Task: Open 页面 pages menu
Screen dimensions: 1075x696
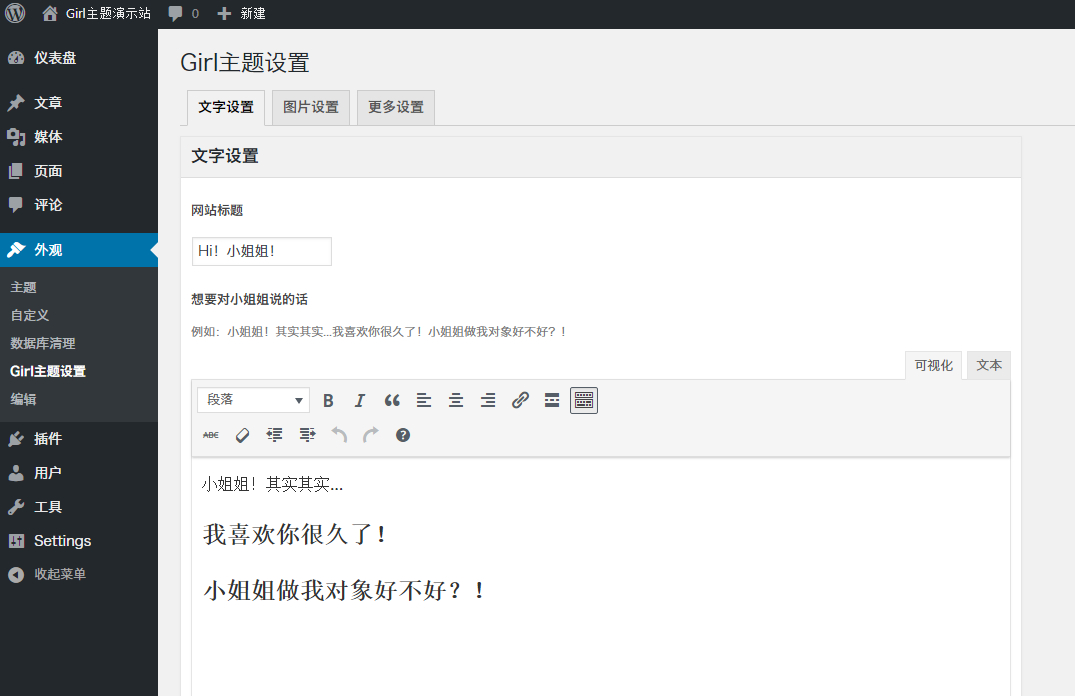Action: click(x=79, y=171)
